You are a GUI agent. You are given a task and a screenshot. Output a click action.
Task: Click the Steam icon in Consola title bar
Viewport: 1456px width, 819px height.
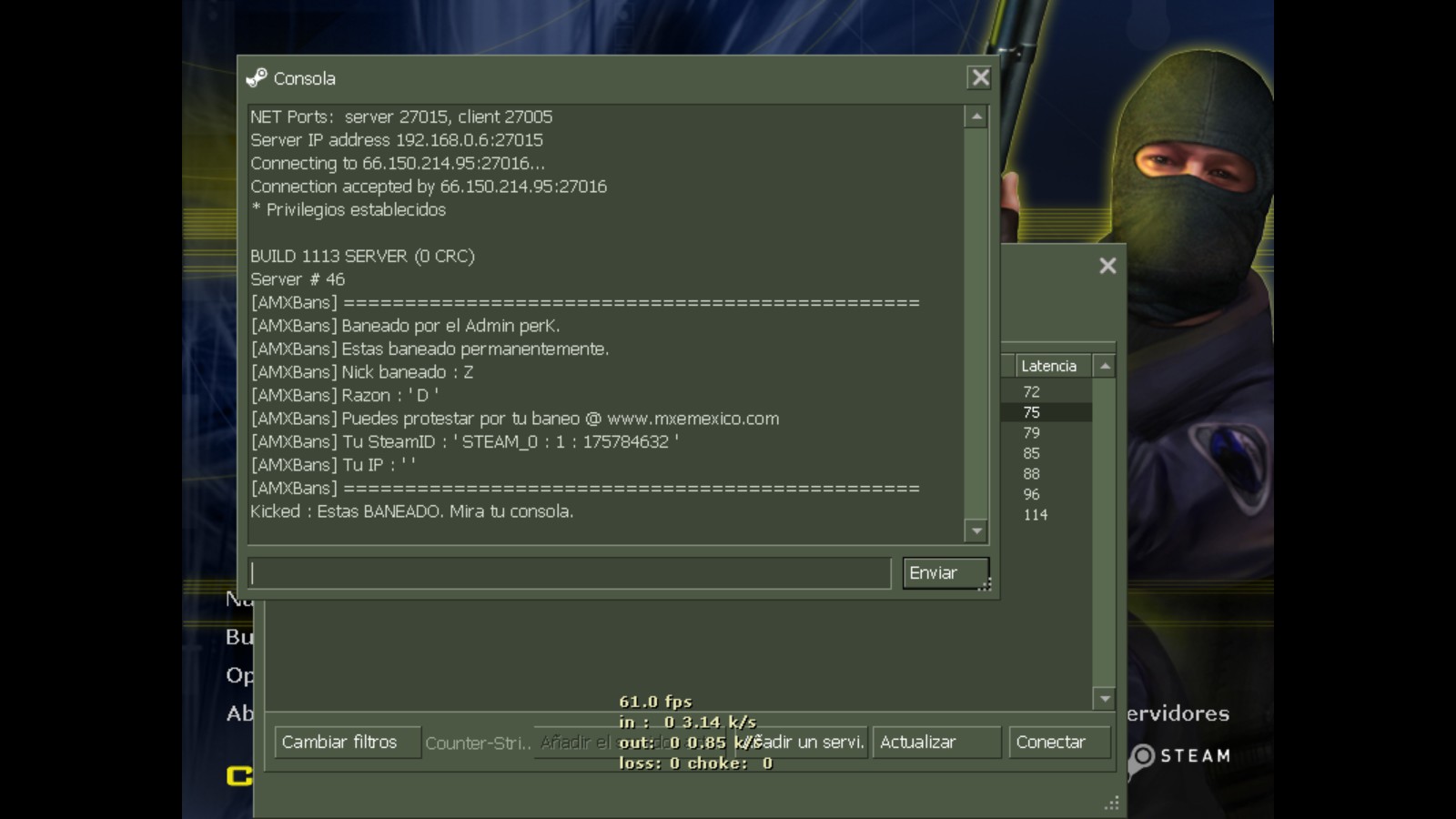click(257, 78)
